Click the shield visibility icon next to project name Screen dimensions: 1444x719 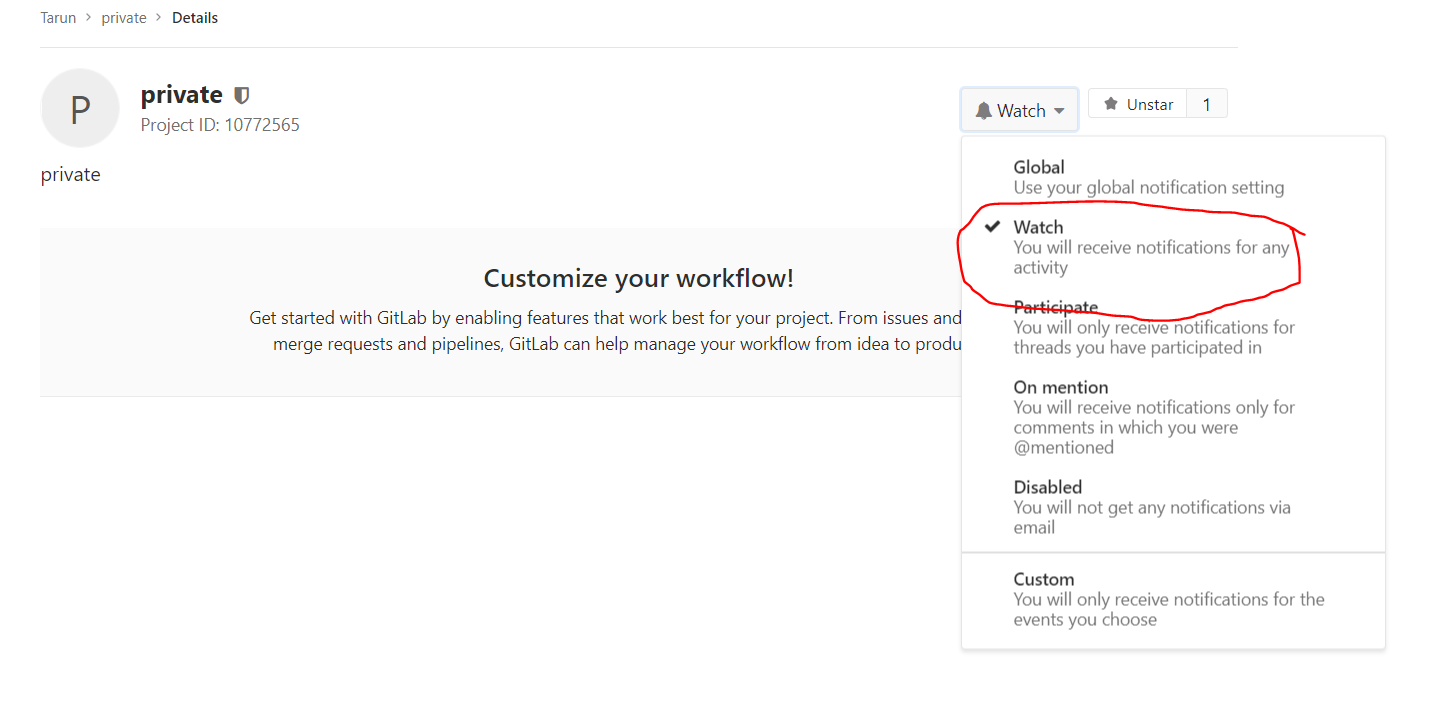[241, 96]
